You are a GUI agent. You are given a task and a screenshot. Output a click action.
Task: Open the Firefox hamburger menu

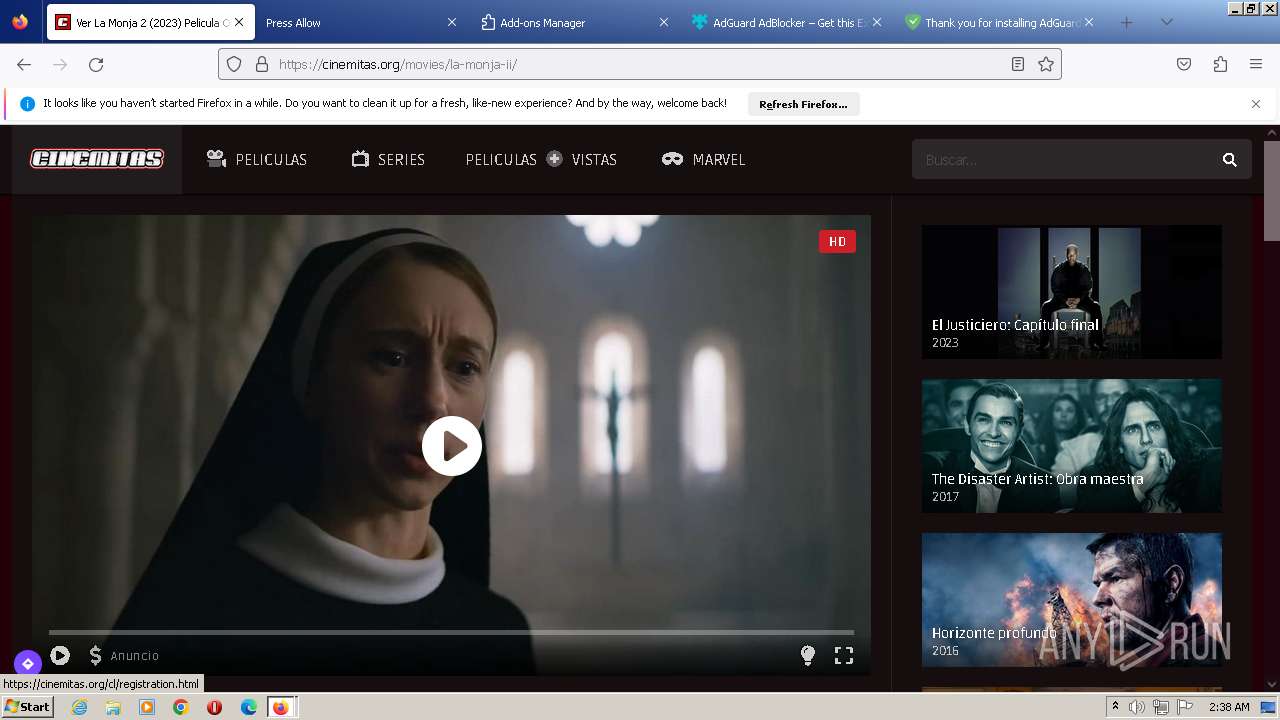pos(1256,64)
